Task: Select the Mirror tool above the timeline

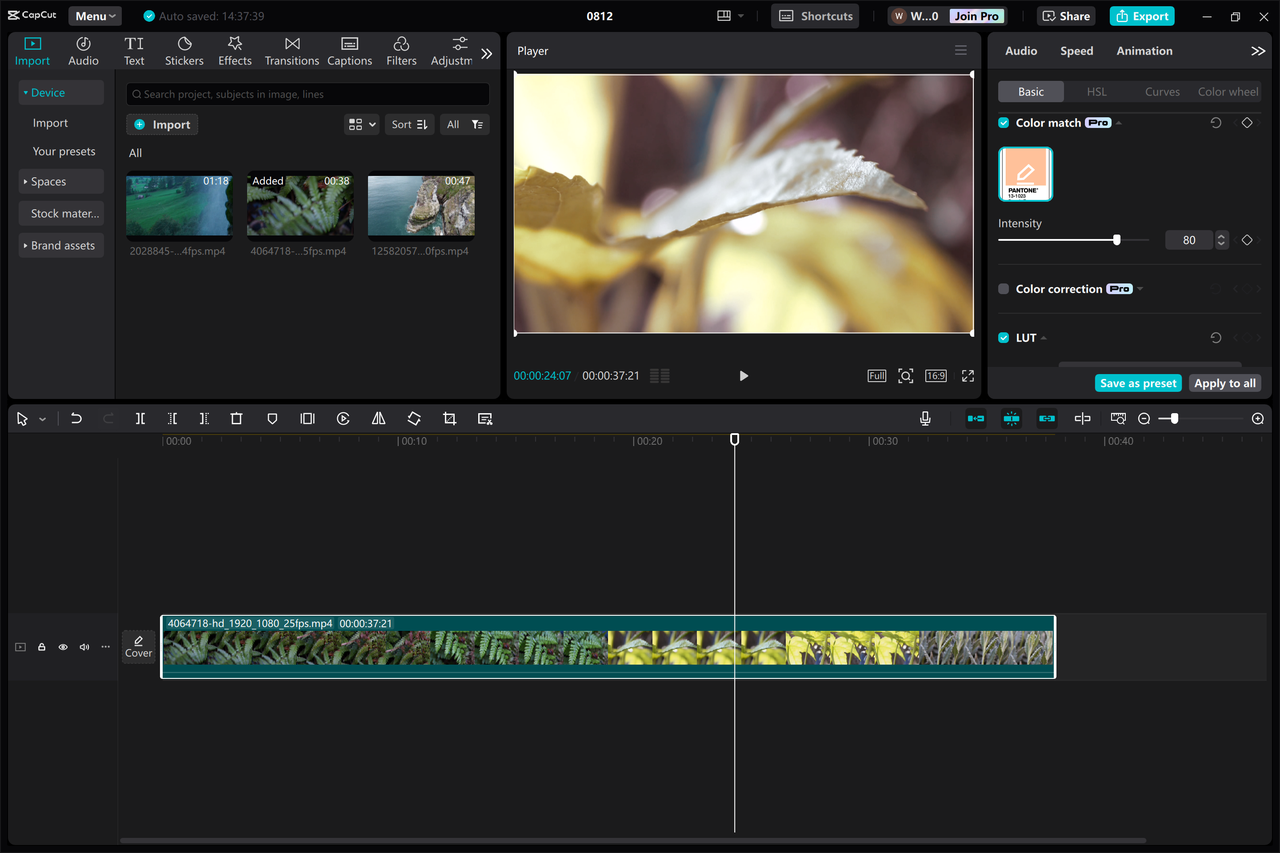Action: pyautogui.click(x=378, y=418)
